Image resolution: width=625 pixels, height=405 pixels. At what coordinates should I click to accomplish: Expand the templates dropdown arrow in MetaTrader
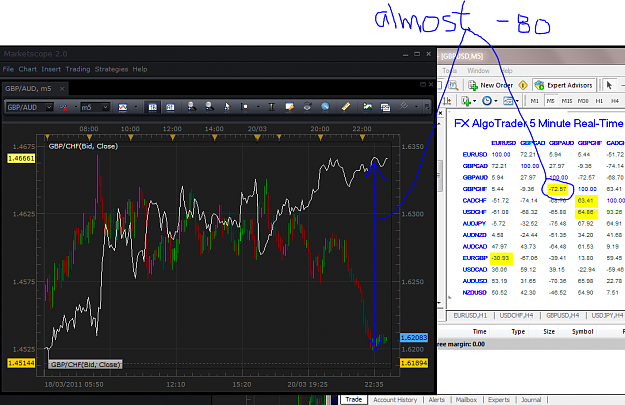click(x=517, y=101)
